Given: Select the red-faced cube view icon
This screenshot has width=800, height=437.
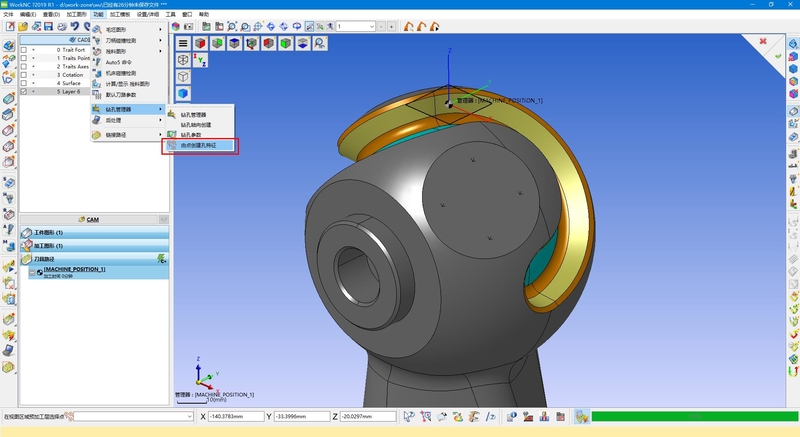Looking at the screenshot, I should coord(201,43).
